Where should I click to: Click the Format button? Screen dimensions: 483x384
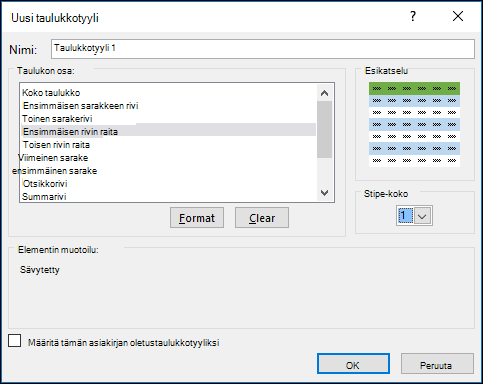197,218
